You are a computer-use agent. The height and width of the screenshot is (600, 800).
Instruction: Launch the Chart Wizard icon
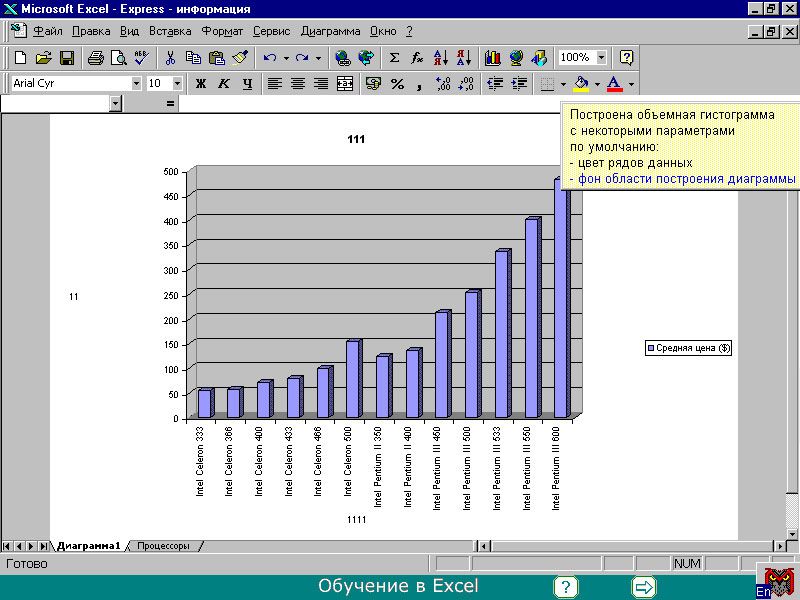(x=492, y=58)
